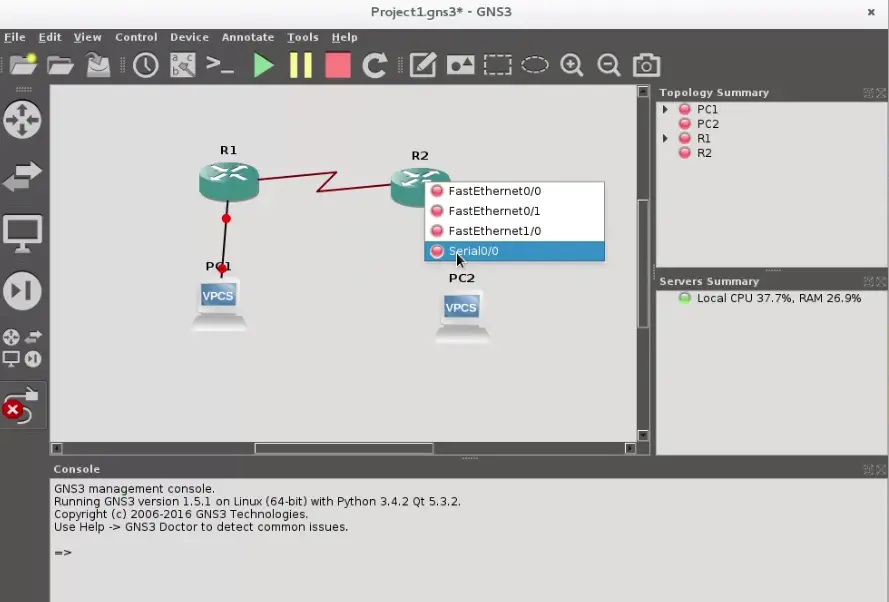
Task: Select the Add a note icon
Action: [423, 65]
